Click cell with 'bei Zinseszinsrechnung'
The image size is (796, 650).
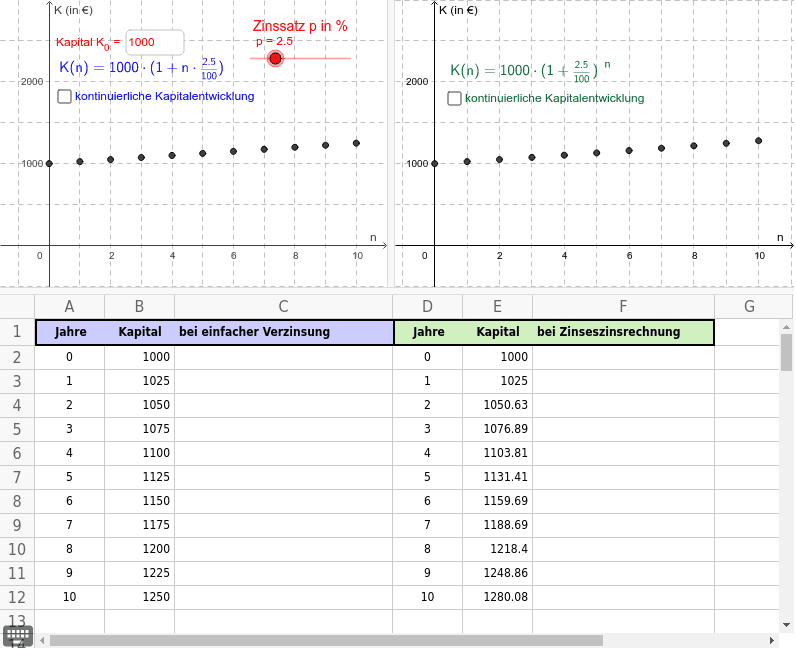coord(623,332)
